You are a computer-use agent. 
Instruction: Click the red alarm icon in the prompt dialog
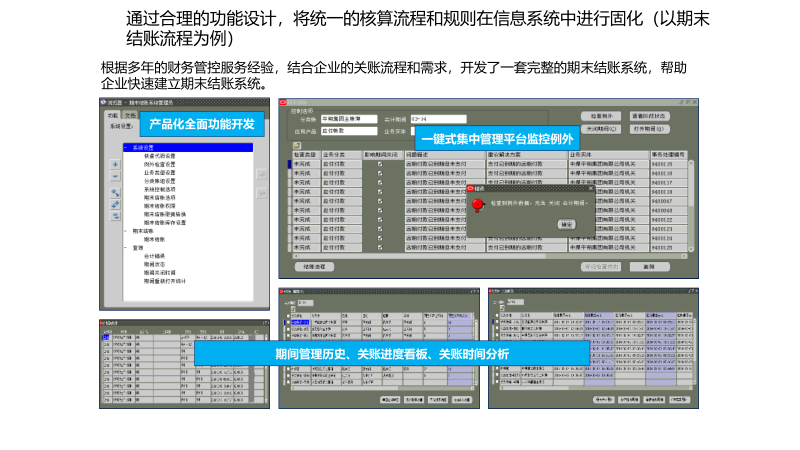pos(478,205)
